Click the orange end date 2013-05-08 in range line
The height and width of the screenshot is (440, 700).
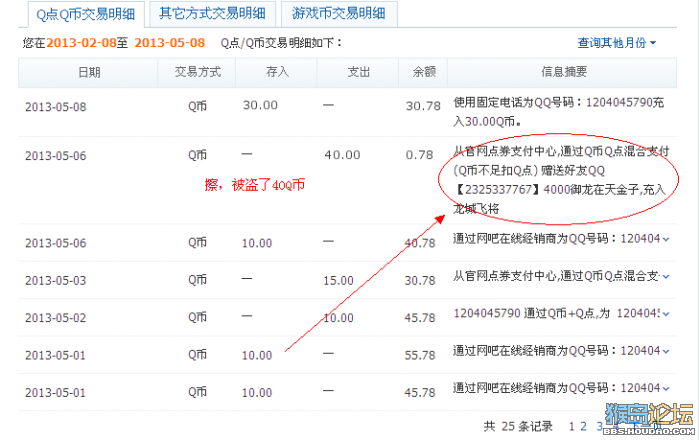coord(170,43)
